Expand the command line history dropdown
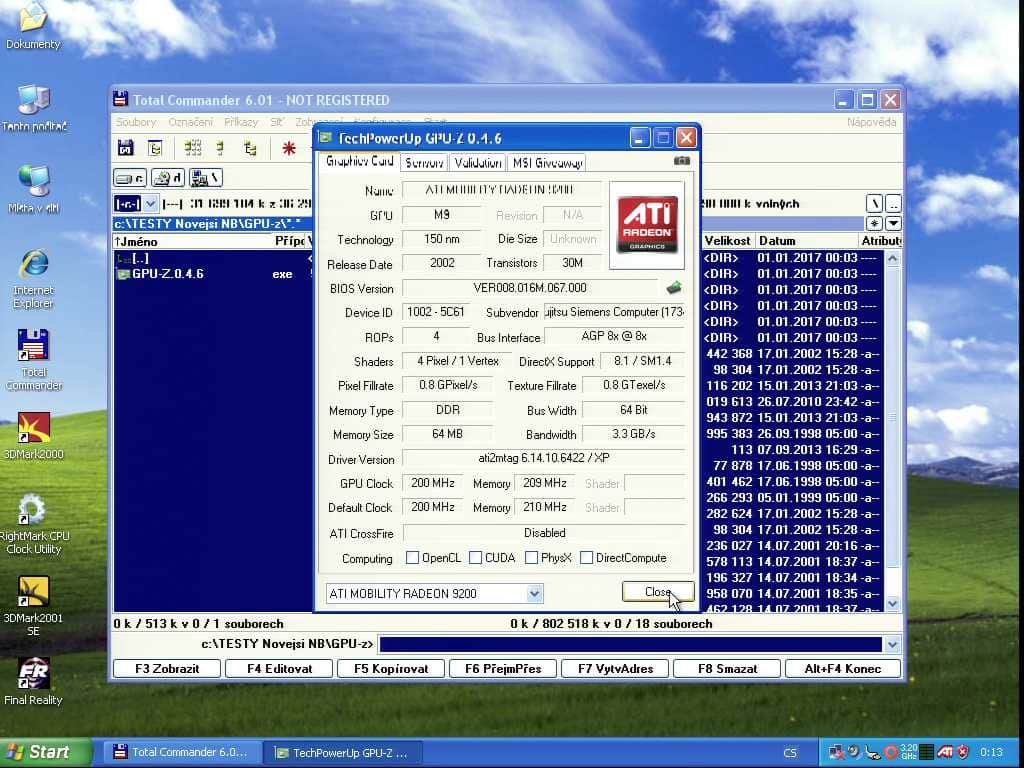1024x768 pixels. coord(893,645)
